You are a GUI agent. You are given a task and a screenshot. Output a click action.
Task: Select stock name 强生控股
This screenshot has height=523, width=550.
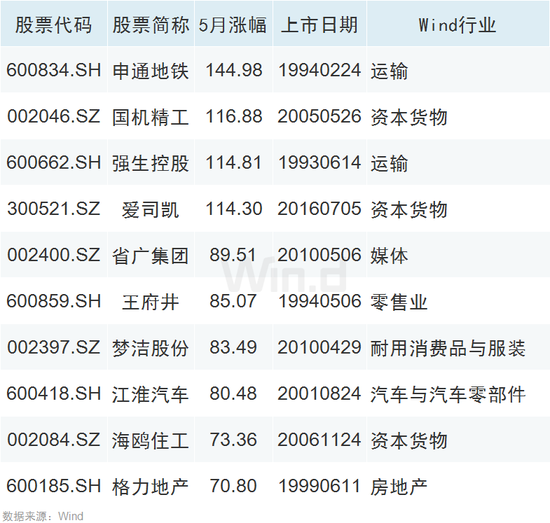[x=151, y=163]
